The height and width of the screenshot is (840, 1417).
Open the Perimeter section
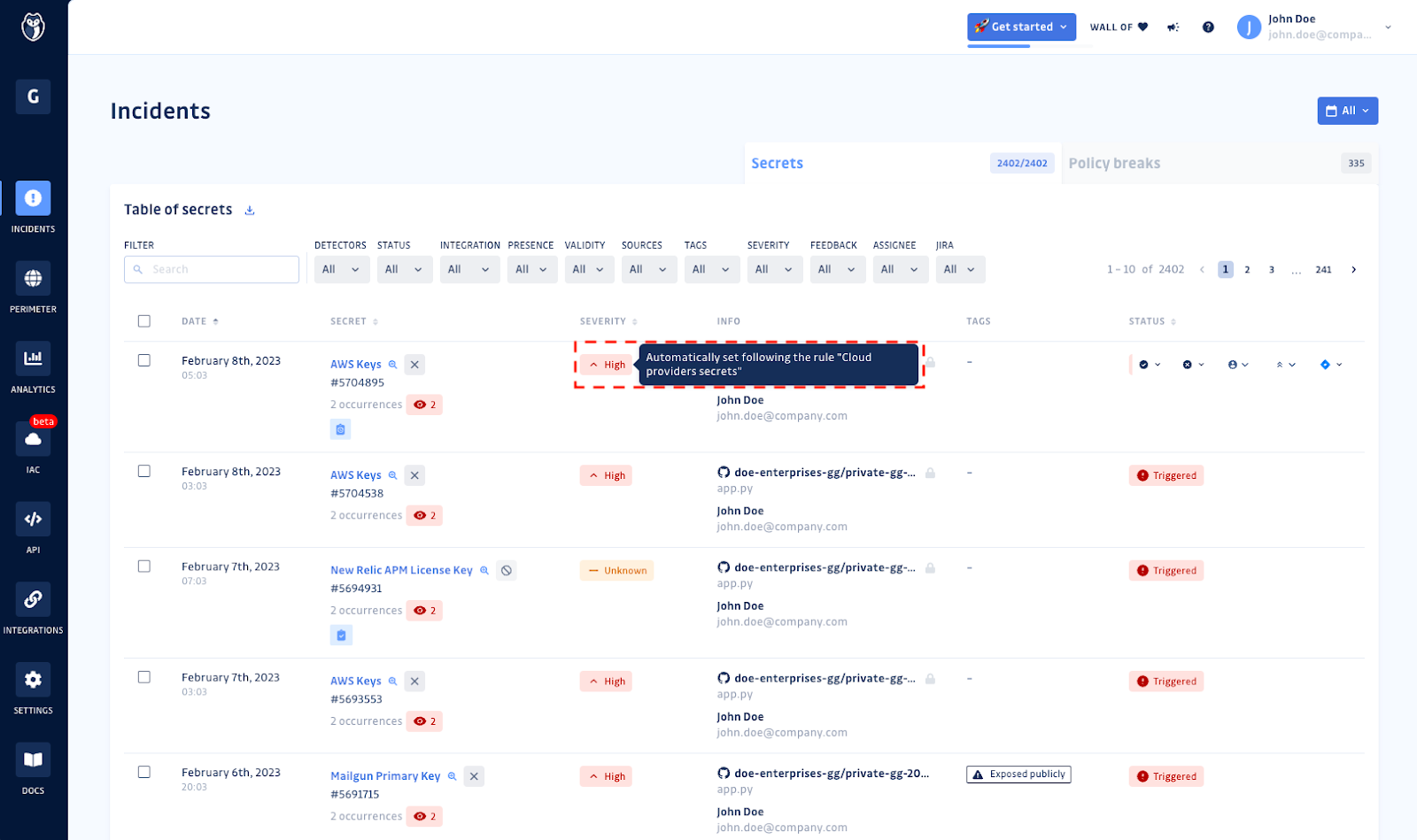33,288
